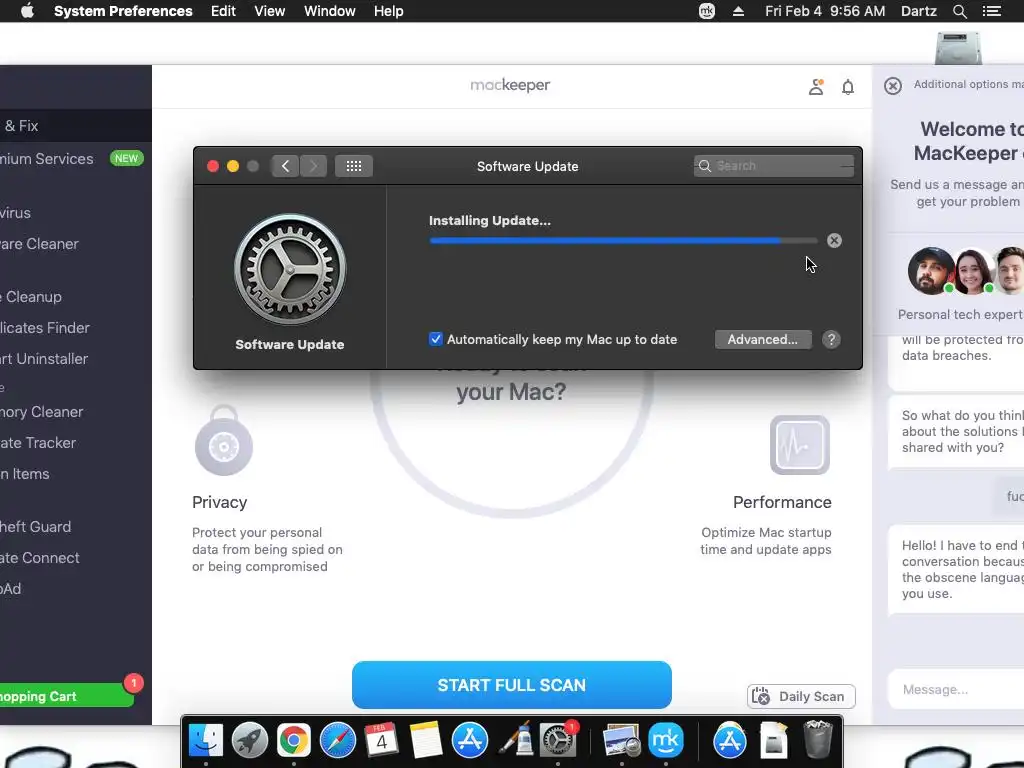This screenshot has height=768, width=1024.
Task: Open the paintbrush app in Dock
Action: click(517, 741)
